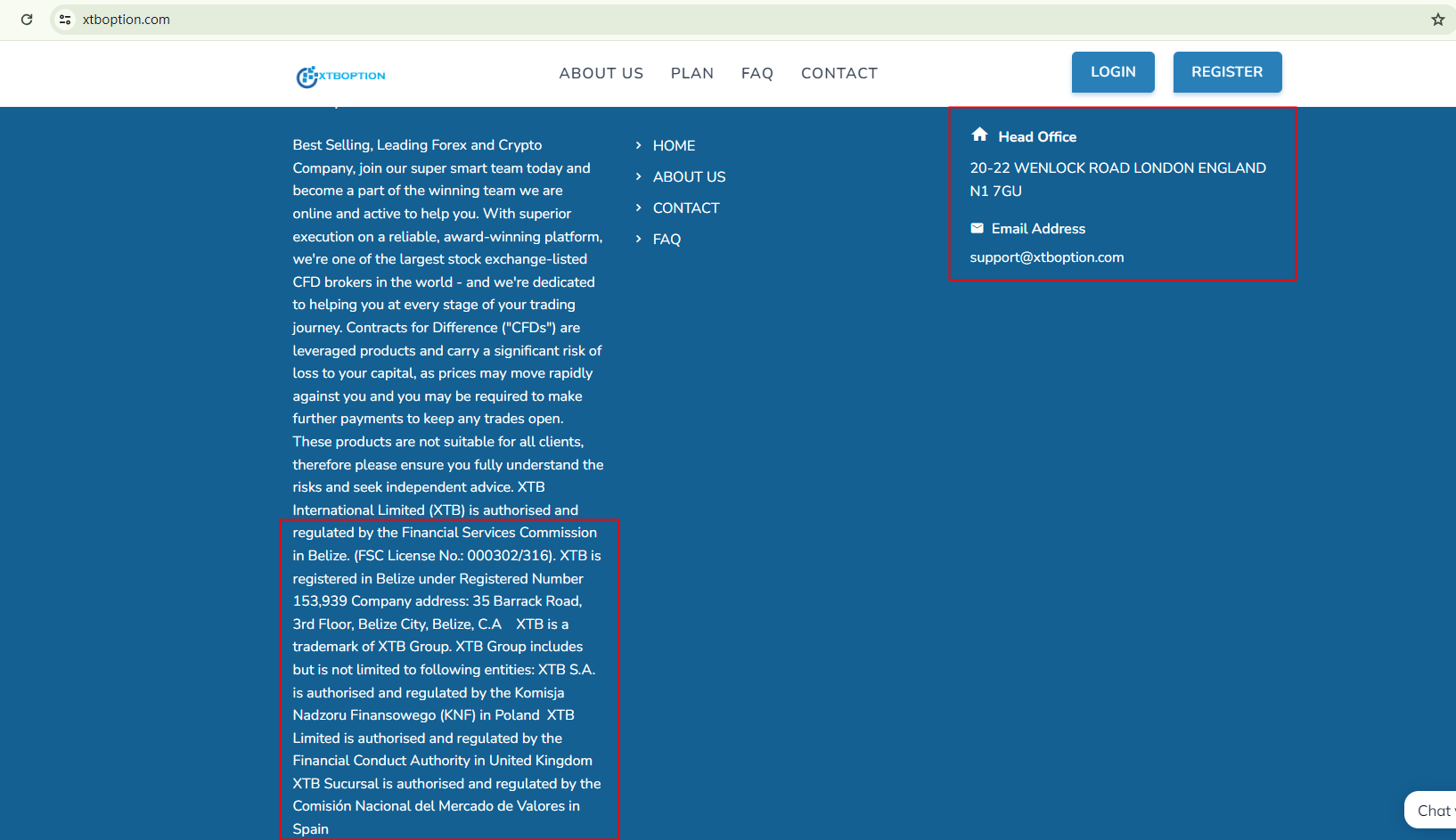Click the Head Office heading

1037,136
